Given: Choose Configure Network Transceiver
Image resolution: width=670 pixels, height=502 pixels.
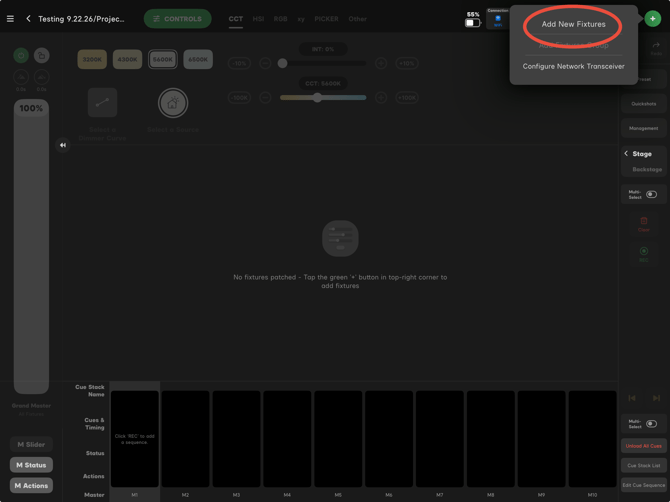Looking at the screenshot, I should (x=573, y=66).
